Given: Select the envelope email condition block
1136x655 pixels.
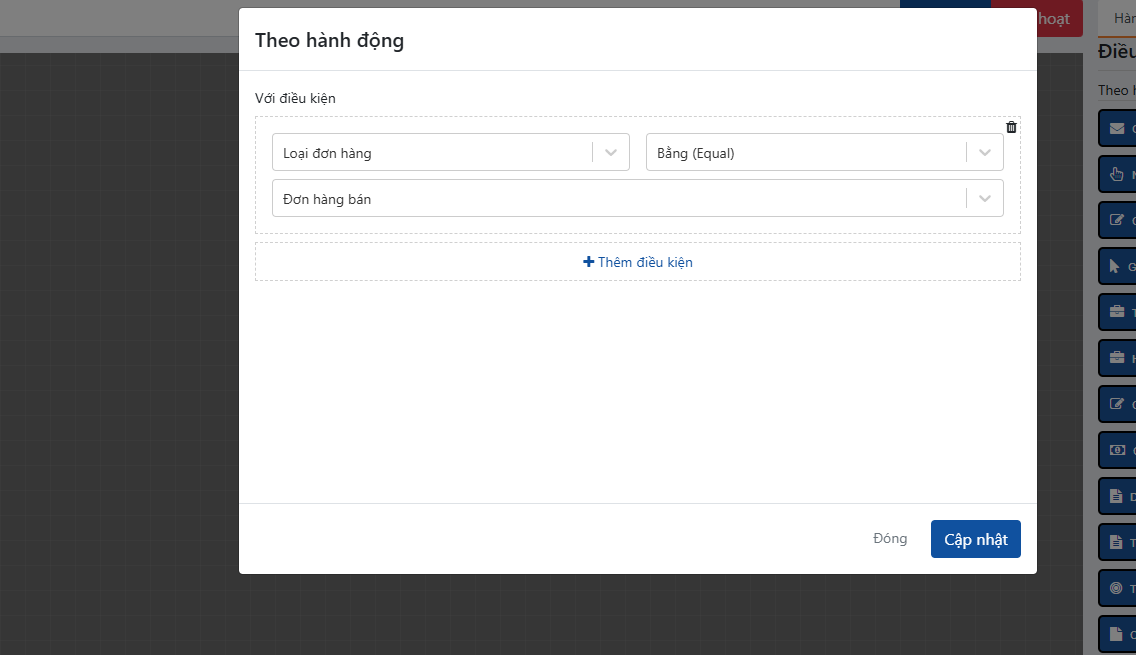Looking at the screenshot, I should coord(1117,129).
